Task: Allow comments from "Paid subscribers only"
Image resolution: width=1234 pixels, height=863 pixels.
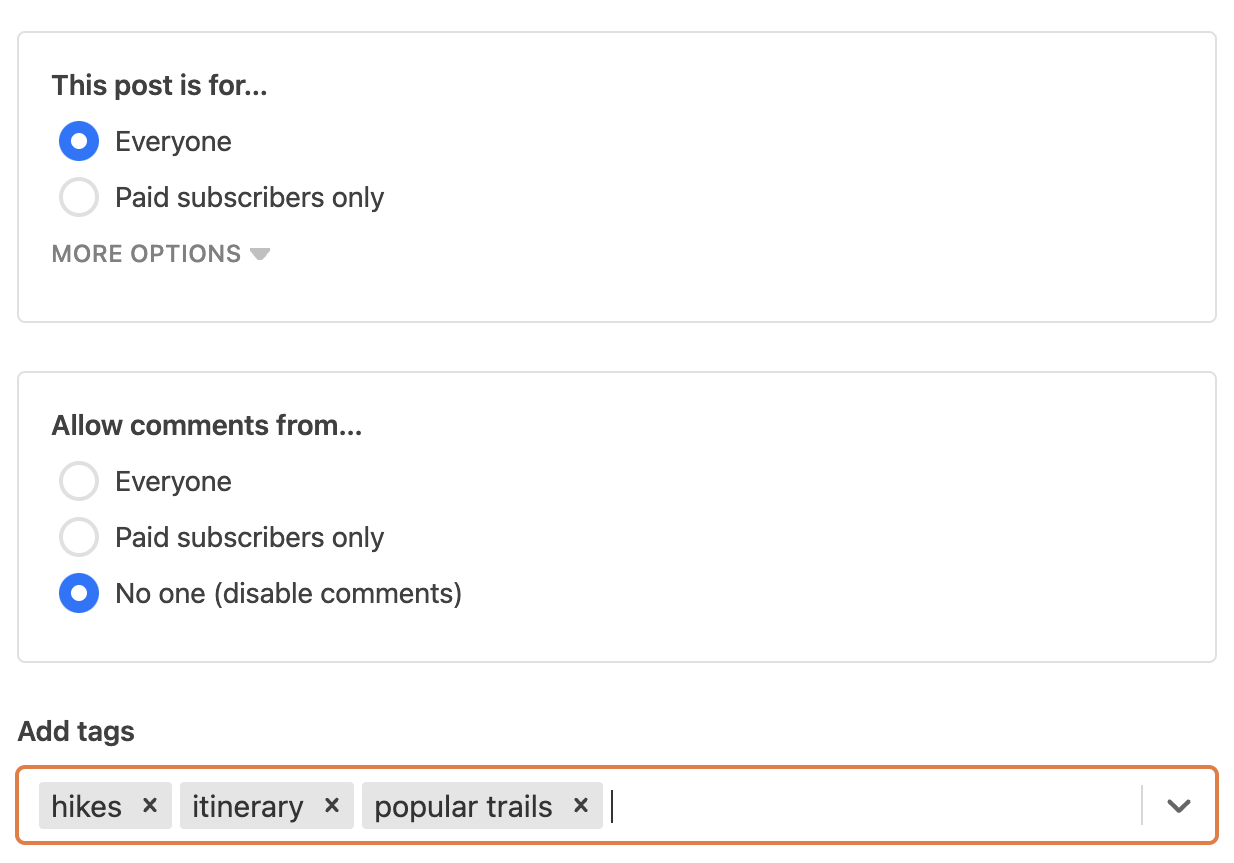Action: 78,537
